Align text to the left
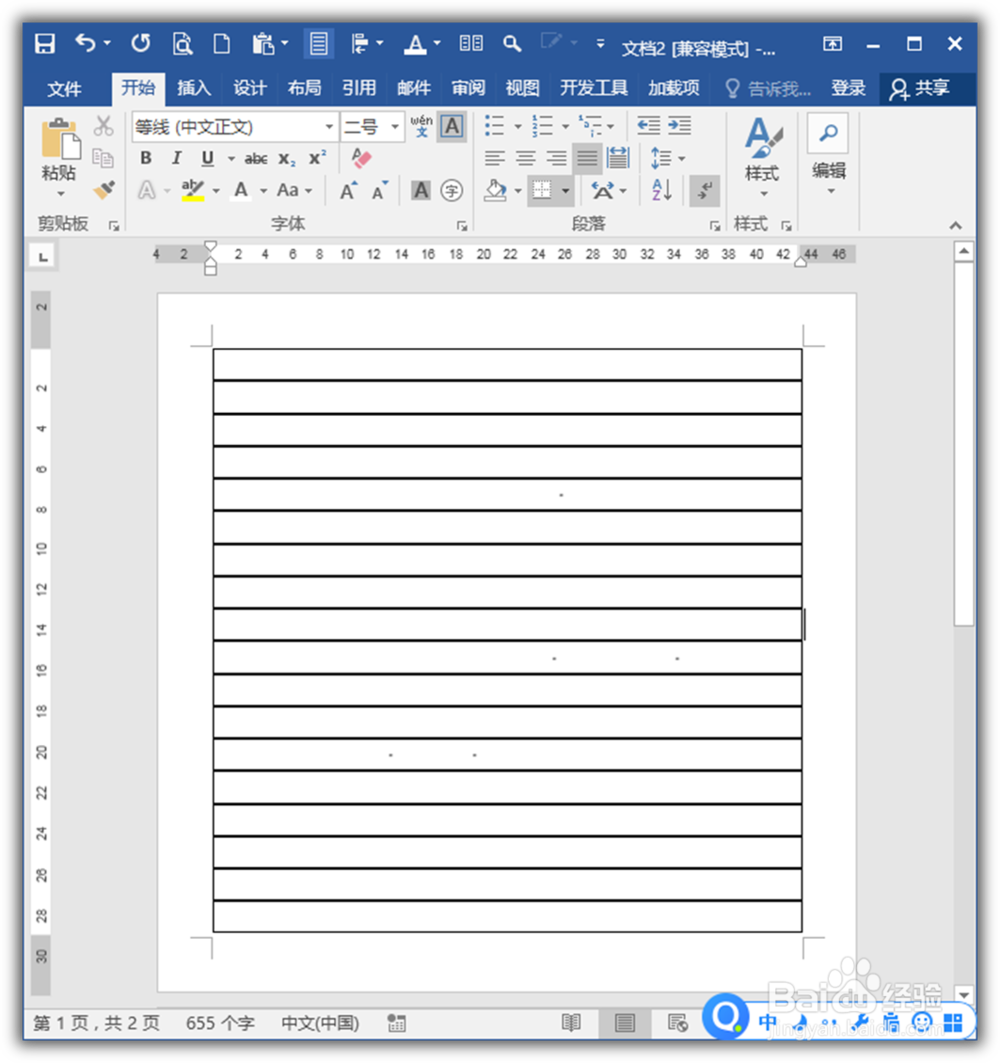The image size is (1000, 1063). pyautogui.click(x=495, y=159)
